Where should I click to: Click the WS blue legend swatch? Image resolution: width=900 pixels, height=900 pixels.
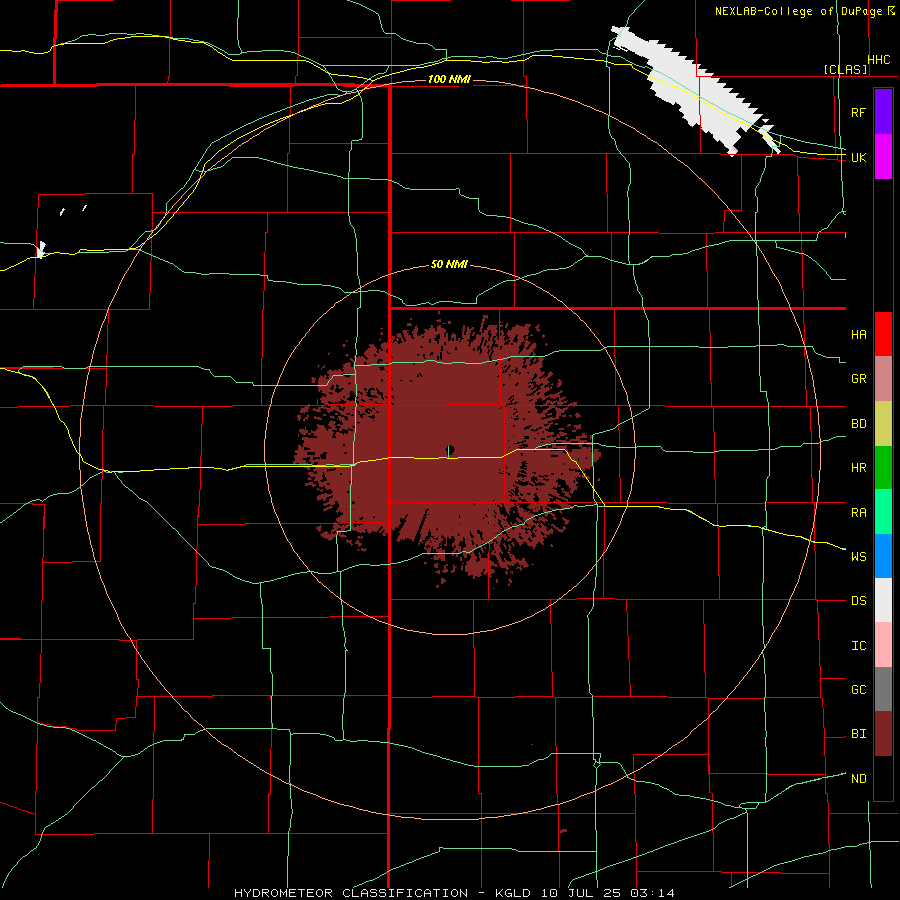tap(883, 556)
